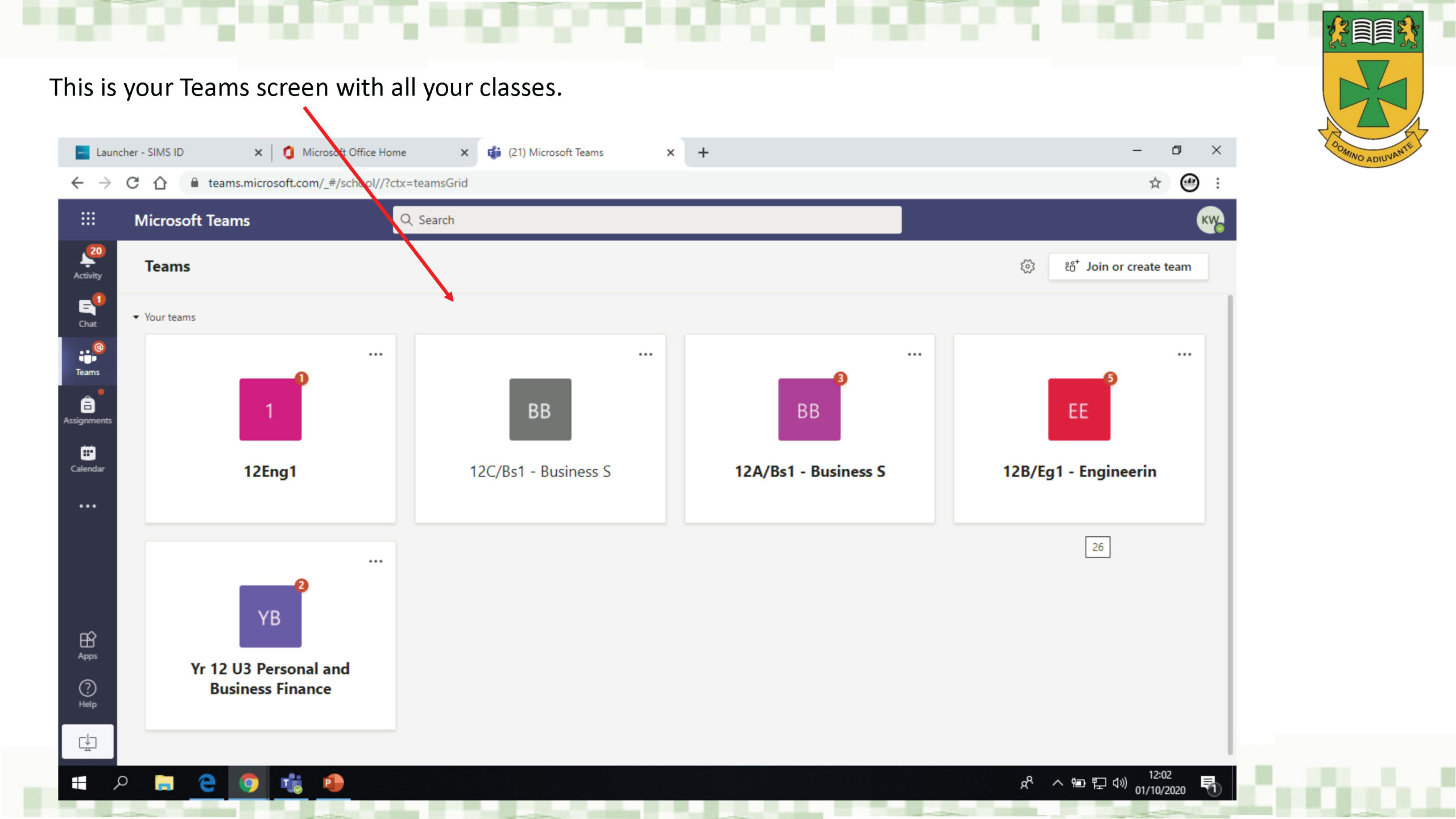Switch to Chrome in the taskbar

[249, 783]
